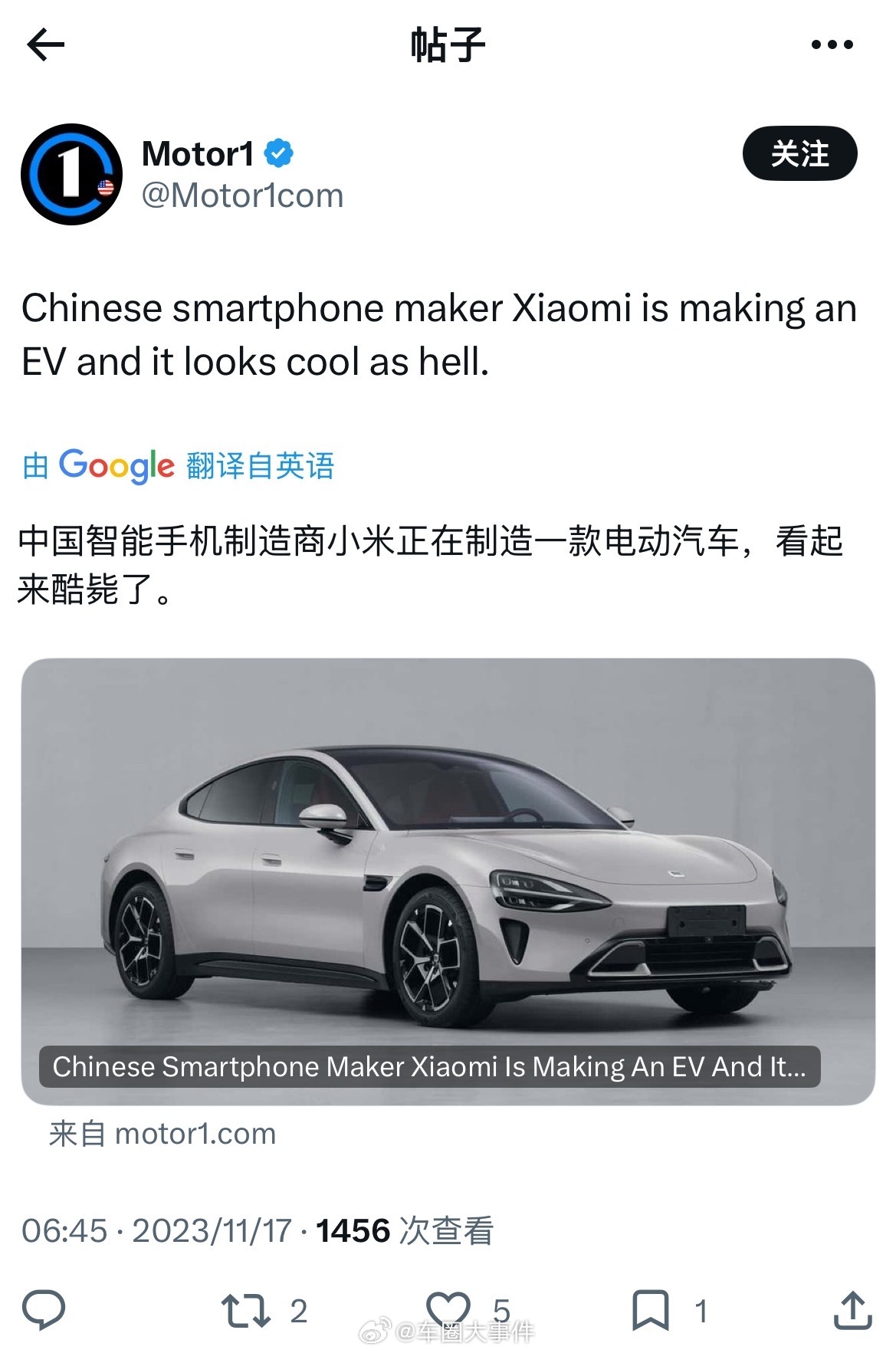Tap the 帖子 page title
The height and width of the screenshot is (1353, 896).
(x=448, y=44)
